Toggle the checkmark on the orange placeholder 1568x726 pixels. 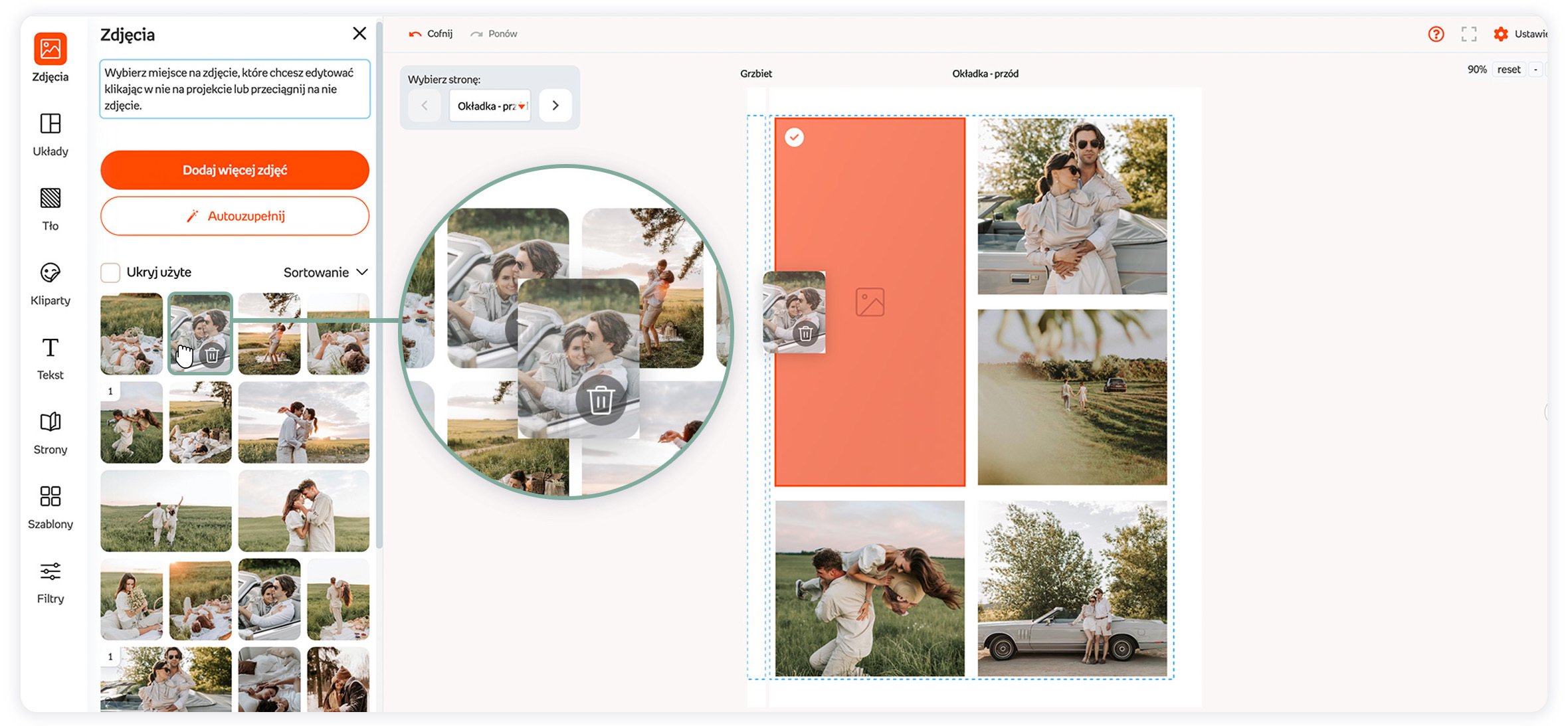click(x=794, y=137)
